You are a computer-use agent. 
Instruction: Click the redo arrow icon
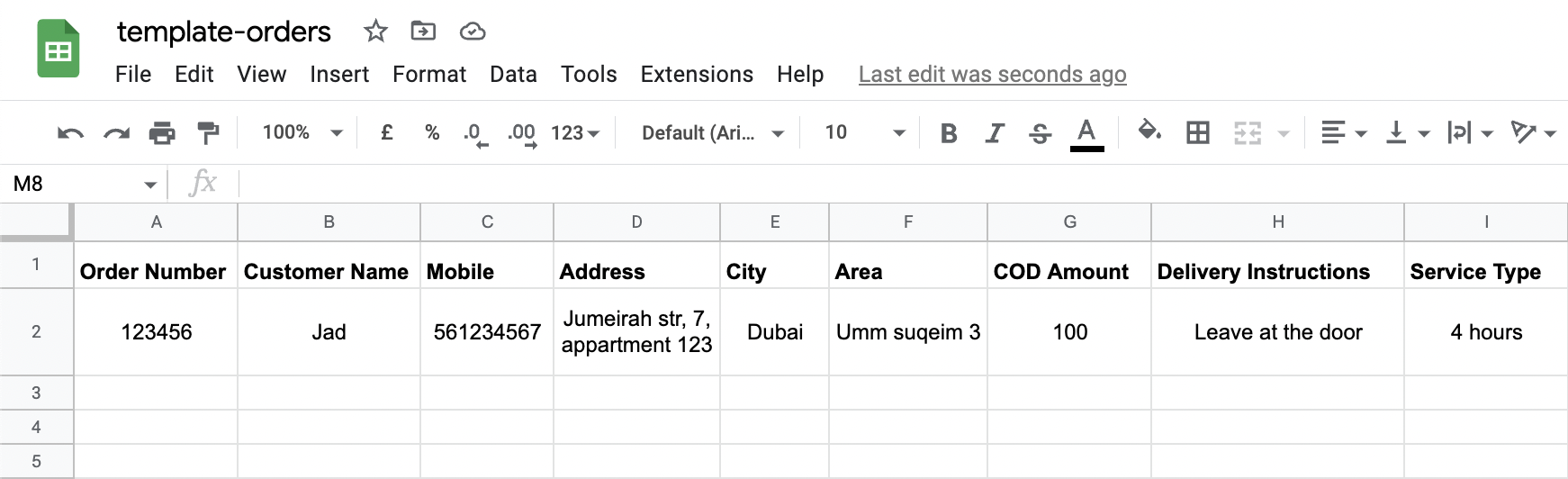(x=116, y=134)
